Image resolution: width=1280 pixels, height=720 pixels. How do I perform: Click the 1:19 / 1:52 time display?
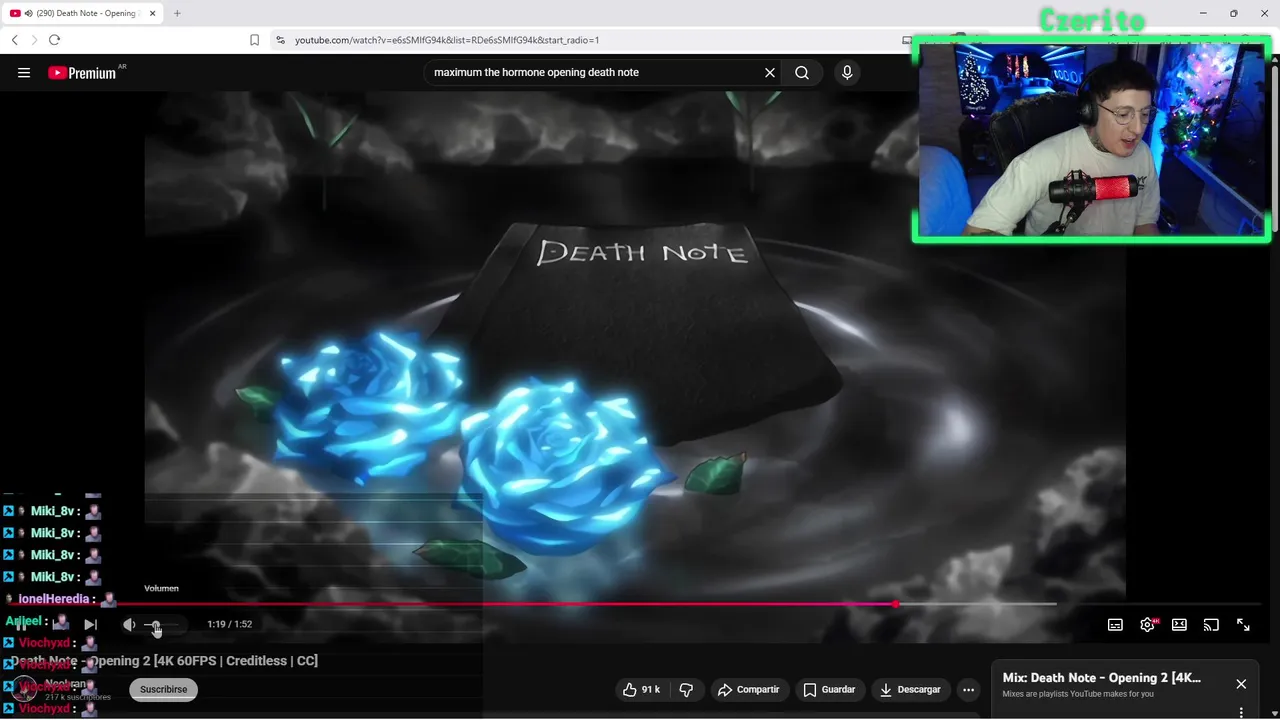tap(229, 624)
